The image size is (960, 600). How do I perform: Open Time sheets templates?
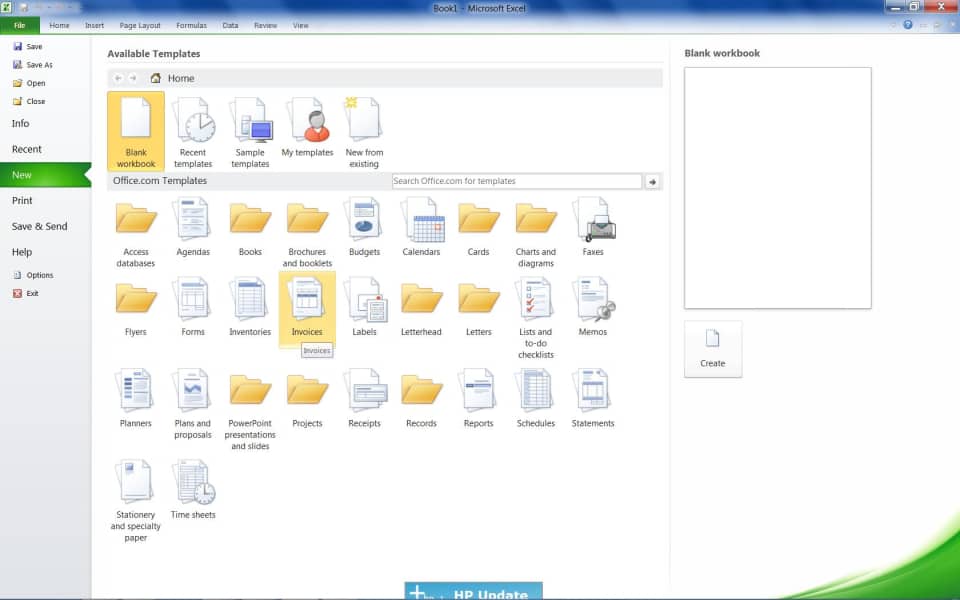192,490
